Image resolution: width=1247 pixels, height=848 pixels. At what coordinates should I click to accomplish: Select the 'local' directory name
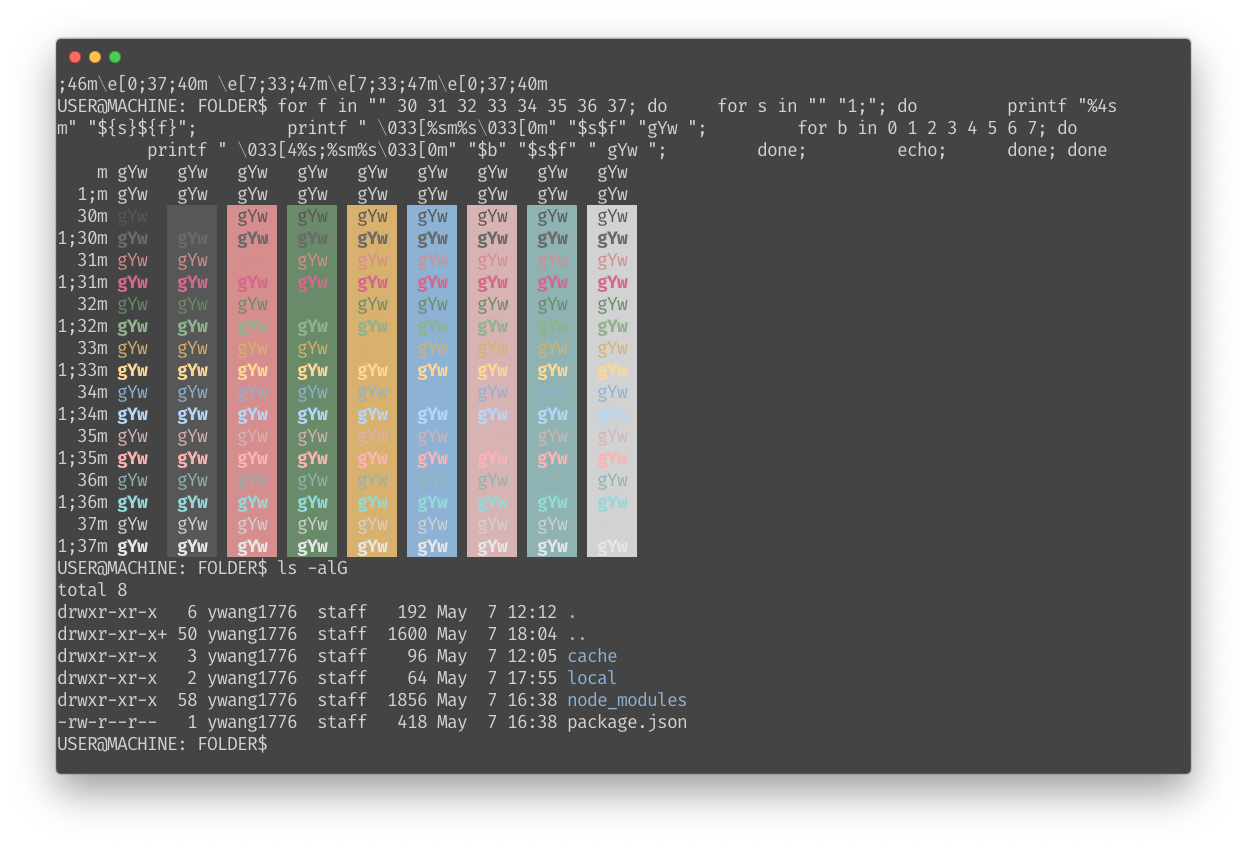(x=592, y=678)
